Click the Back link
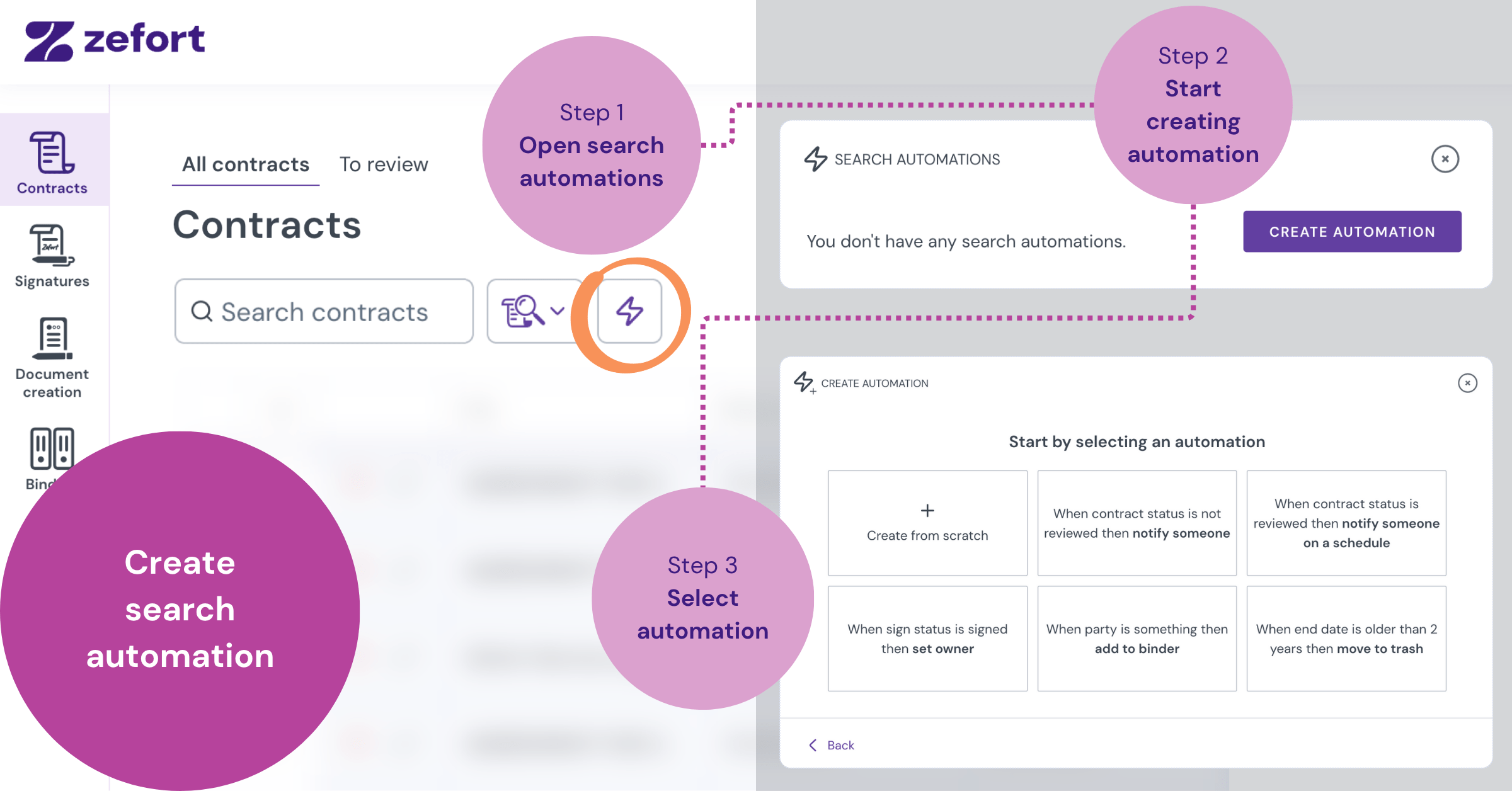1512x791 pixels. 832,745
